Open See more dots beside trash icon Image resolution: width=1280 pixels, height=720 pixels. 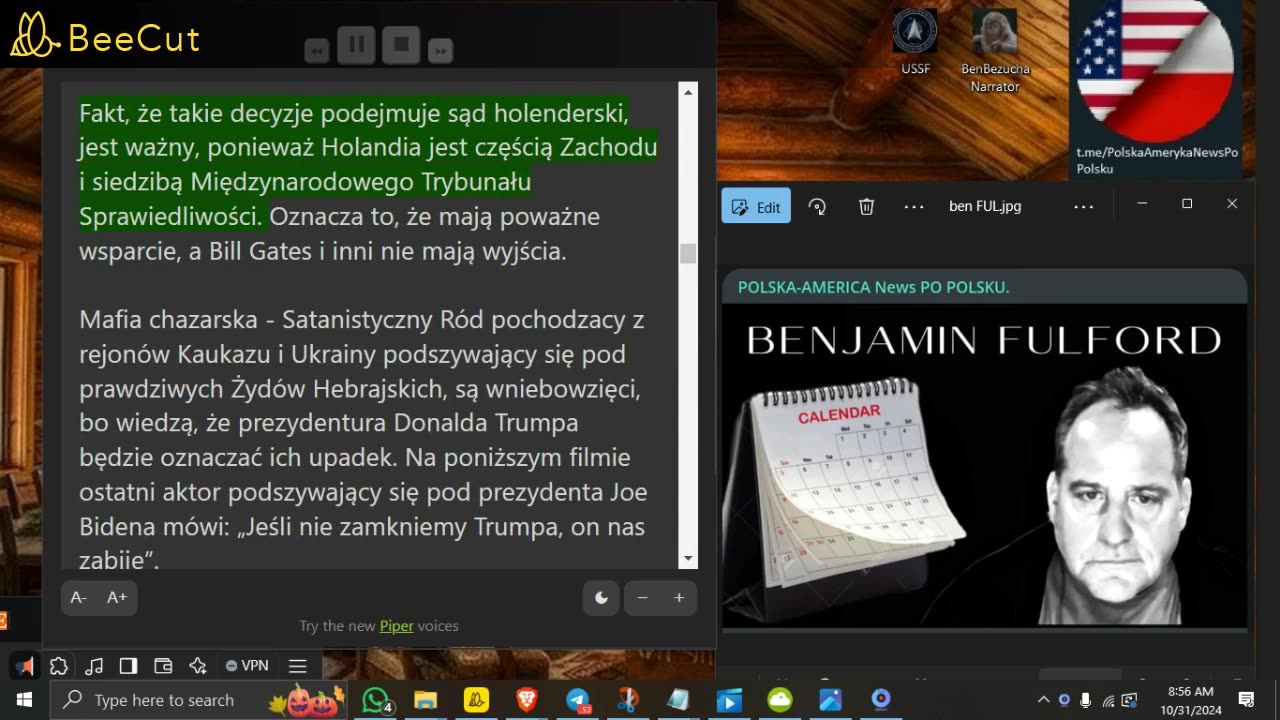point(914,207)
